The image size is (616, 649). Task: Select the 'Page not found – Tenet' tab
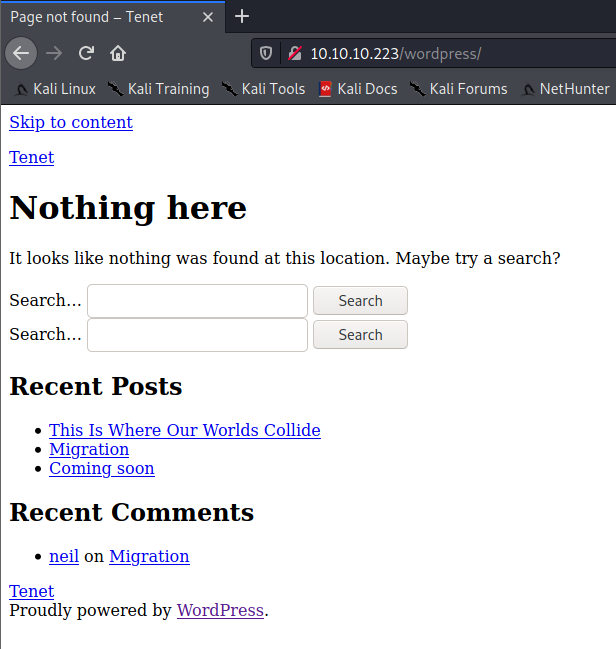coord(113,17)
